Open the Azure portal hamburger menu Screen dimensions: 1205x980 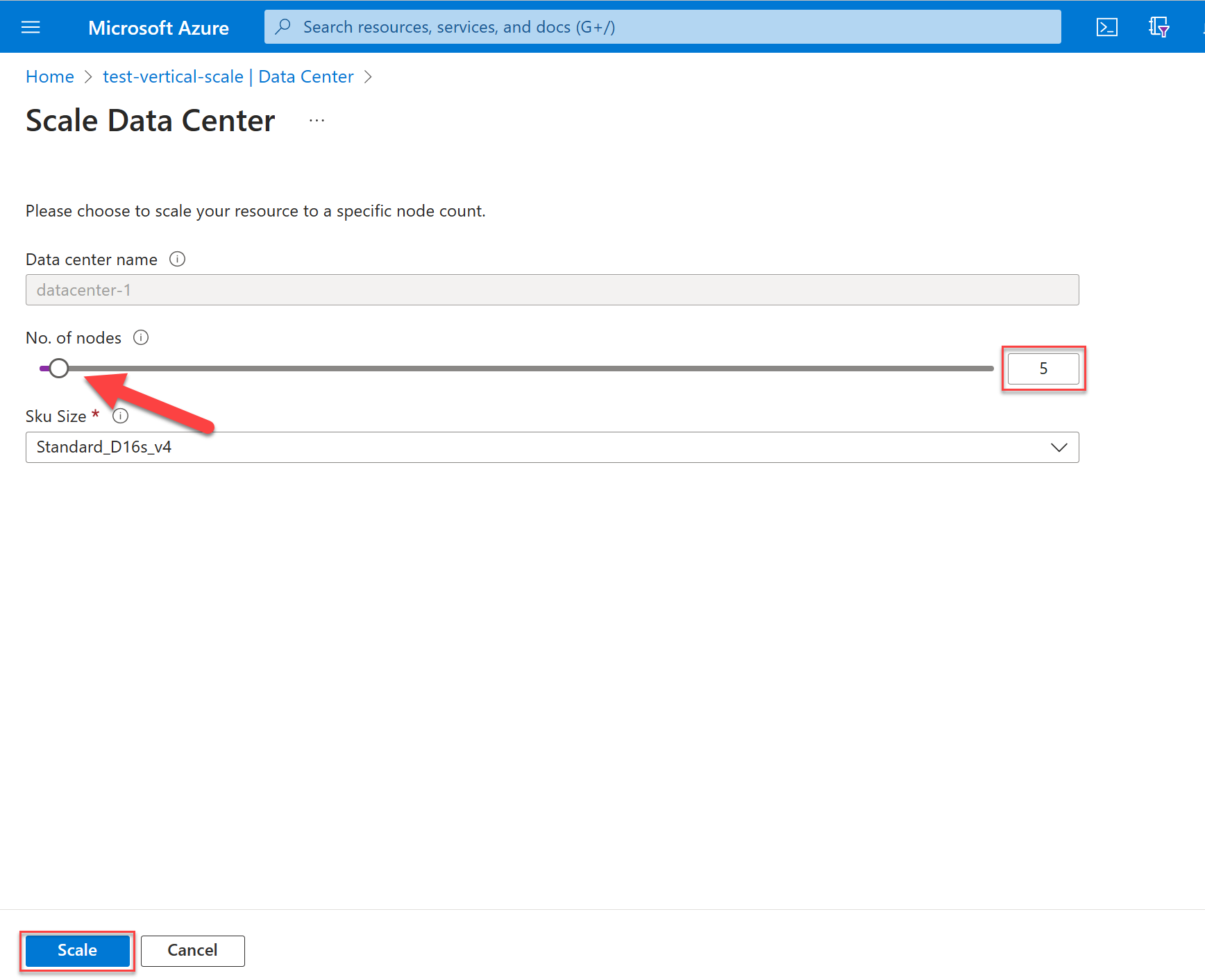(x=31, y=27)
